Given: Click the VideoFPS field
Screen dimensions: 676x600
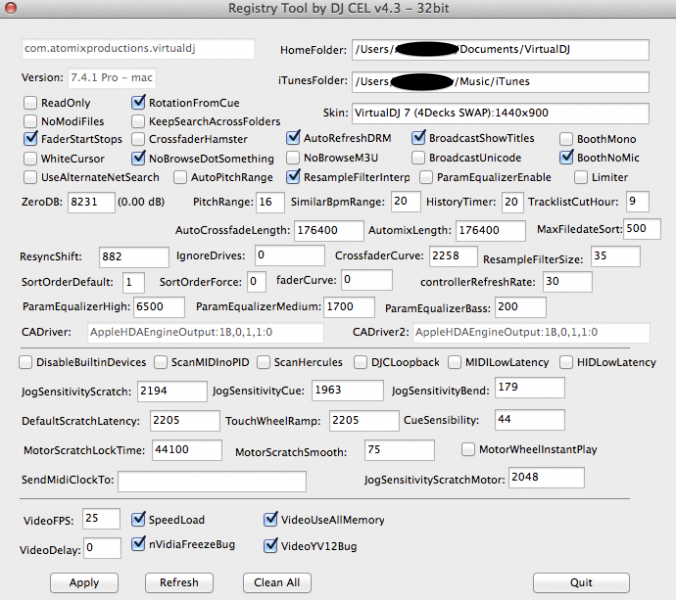Looking at the screenshot, I should [x=101, y=519].
